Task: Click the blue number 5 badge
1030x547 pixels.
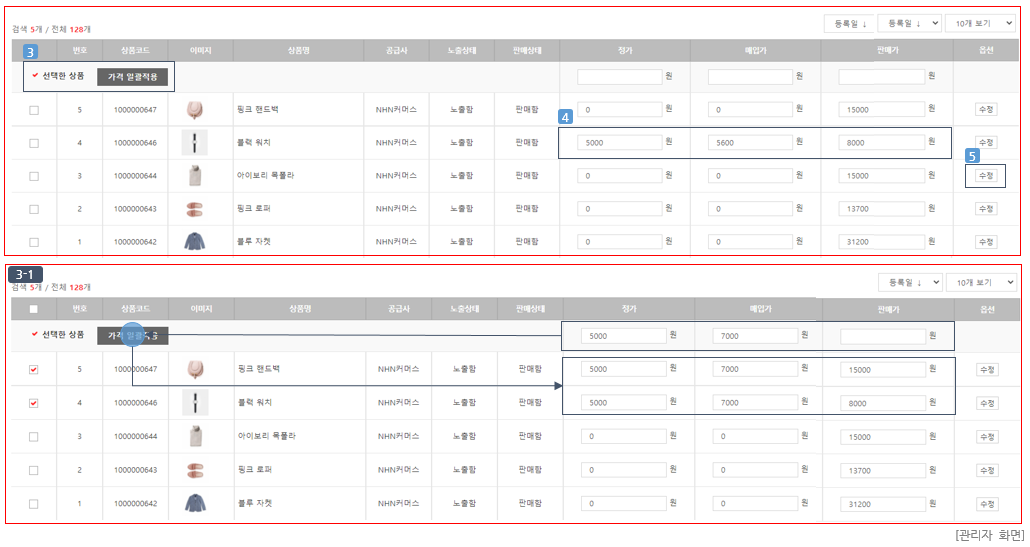Action: coord(972,156)
